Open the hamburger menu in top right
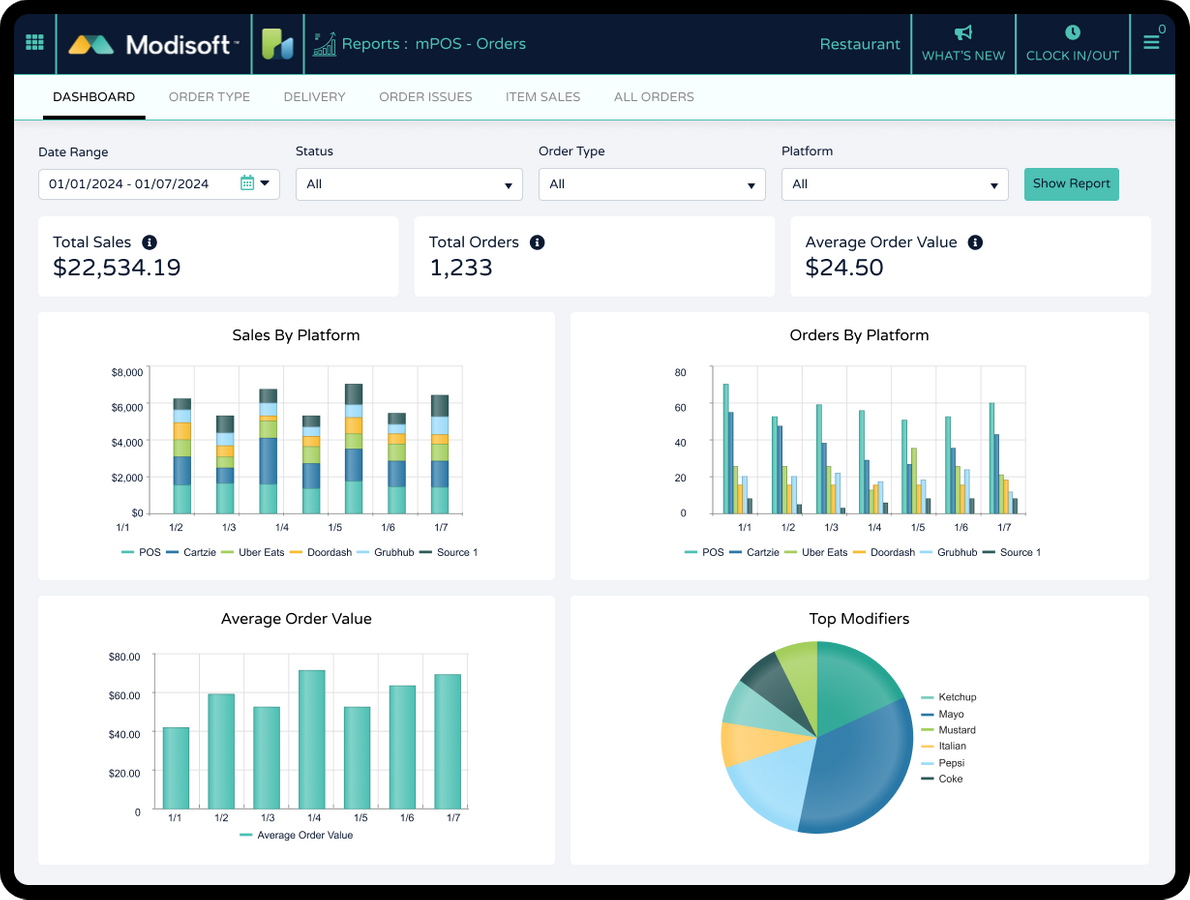Image resolution: width=1190 pixels, height=900 pixels. click(x=1152, y=43)
